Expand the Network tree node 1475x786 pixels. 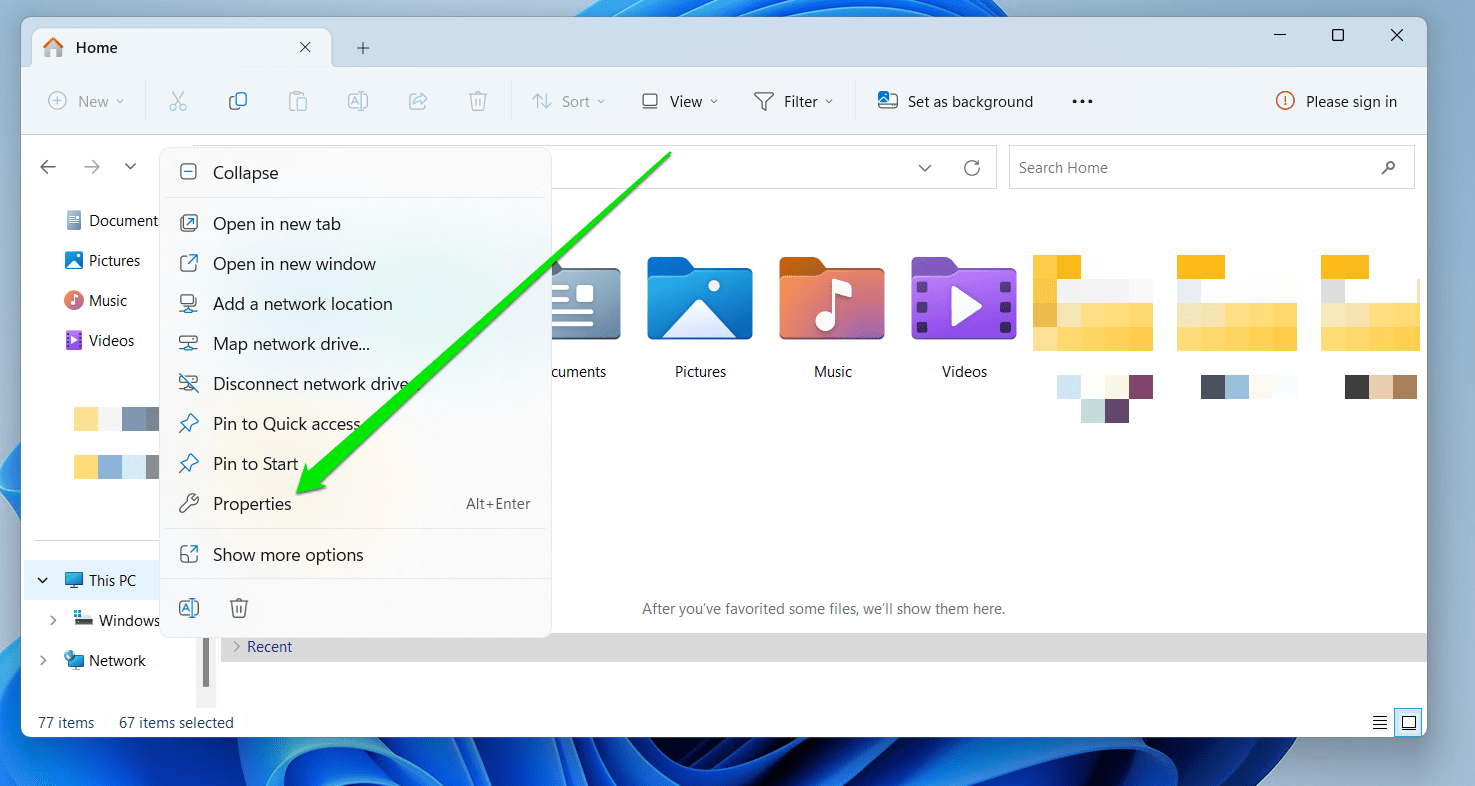(43, 660)
